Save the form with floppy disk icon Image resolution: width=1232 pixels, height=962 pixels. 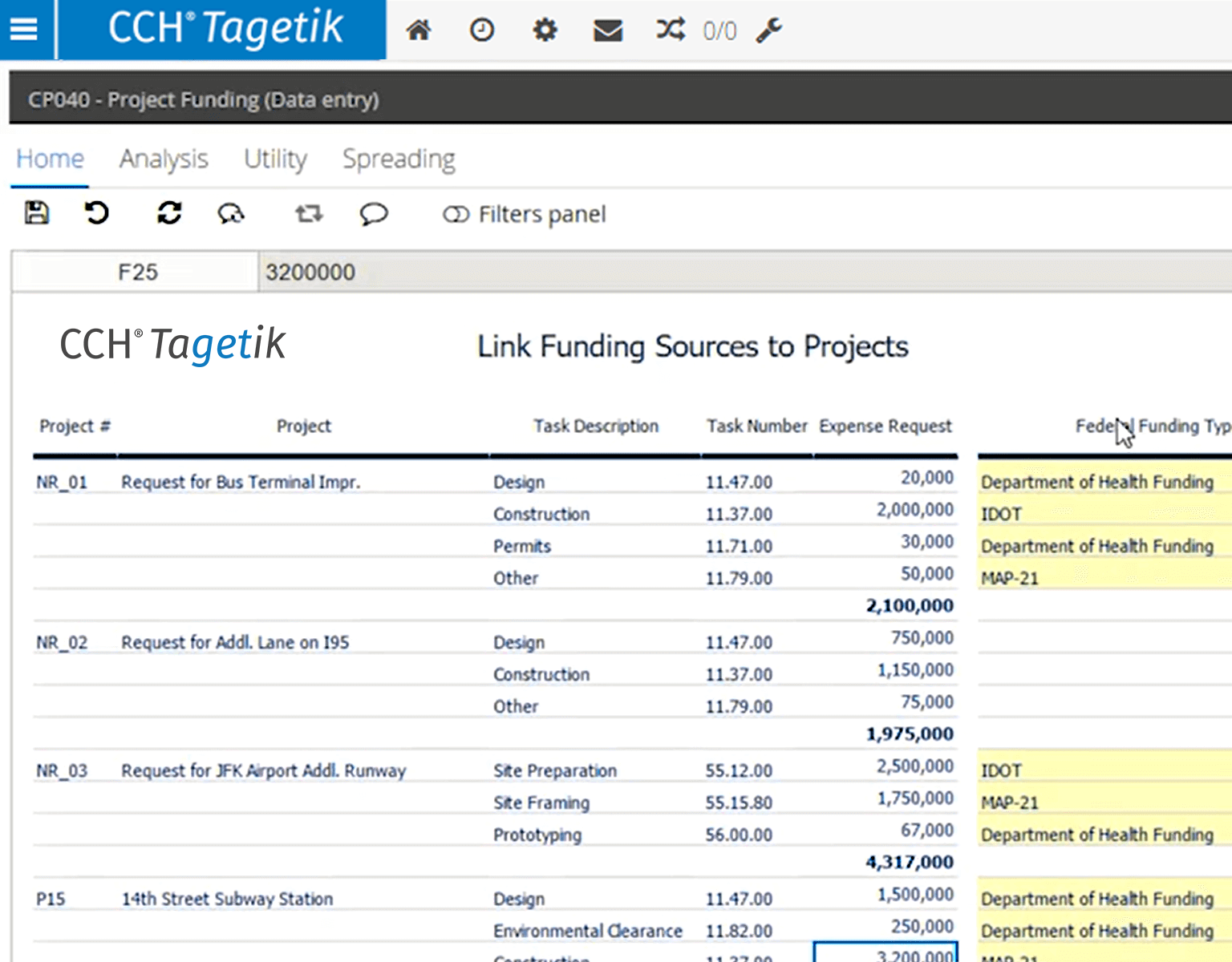tap(37, 213)
